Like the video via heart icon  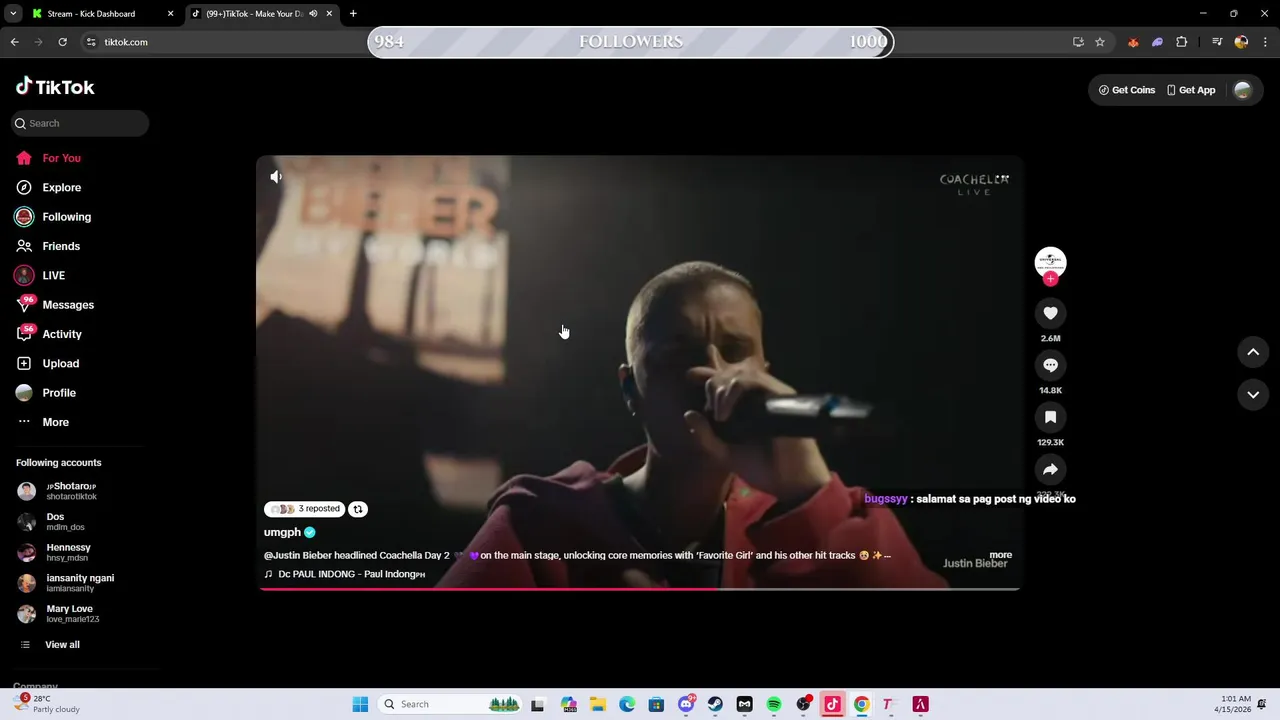coord(1050,313)
